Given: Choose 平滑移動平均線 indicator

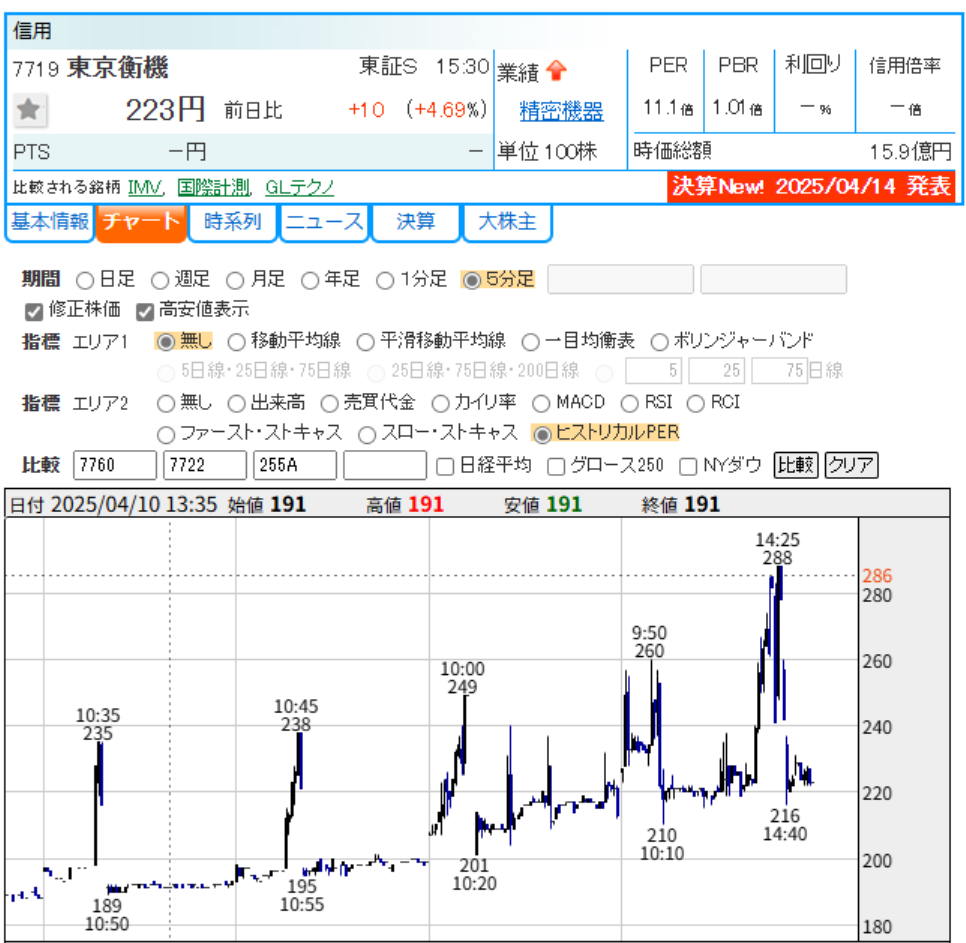Looking at the screenshot, I should 365,342.
